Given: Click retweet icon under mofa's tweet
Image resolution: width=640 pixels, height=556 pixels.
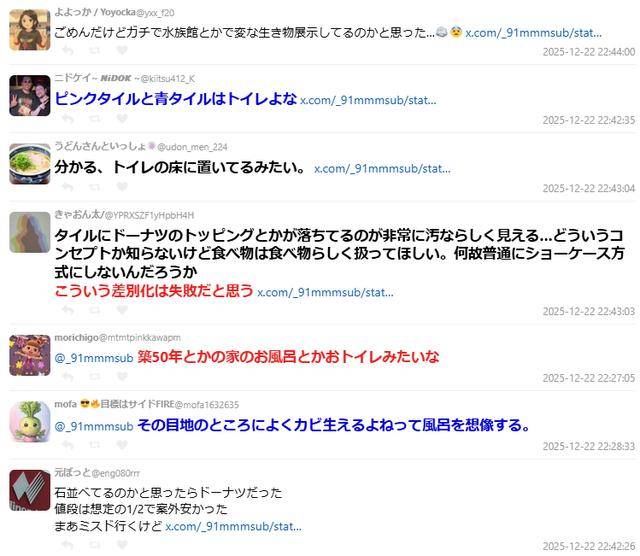Looking at the screenshot, I should click(95, 445).
